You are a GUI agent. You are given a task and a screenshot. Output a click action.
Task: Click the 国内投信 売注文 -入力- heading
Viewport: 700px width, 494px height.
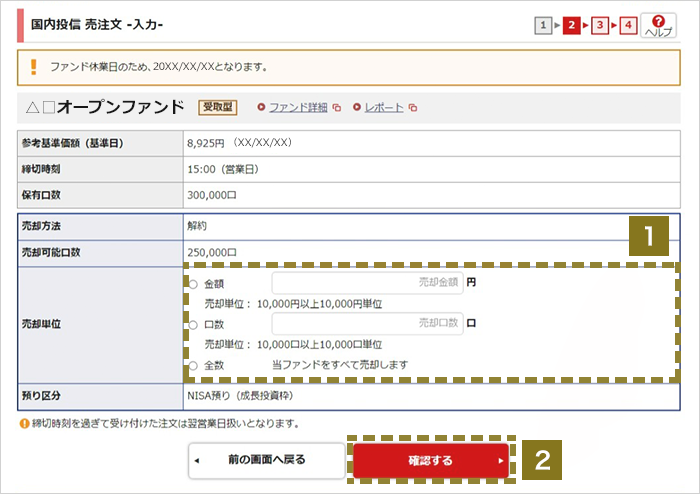pyautogui.click(x=97, y=25)
